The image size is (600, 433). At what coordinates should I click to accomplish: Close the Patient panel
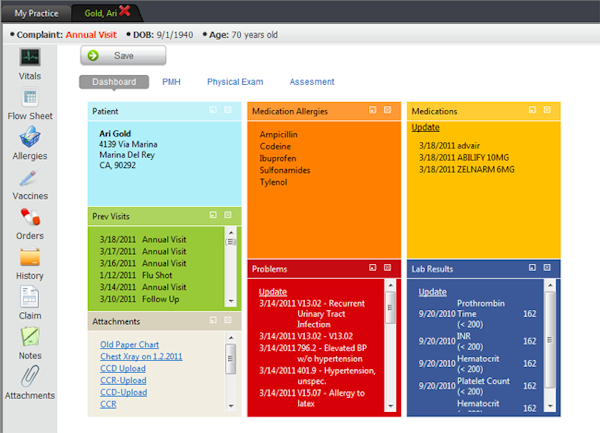(x=228, y=110)
